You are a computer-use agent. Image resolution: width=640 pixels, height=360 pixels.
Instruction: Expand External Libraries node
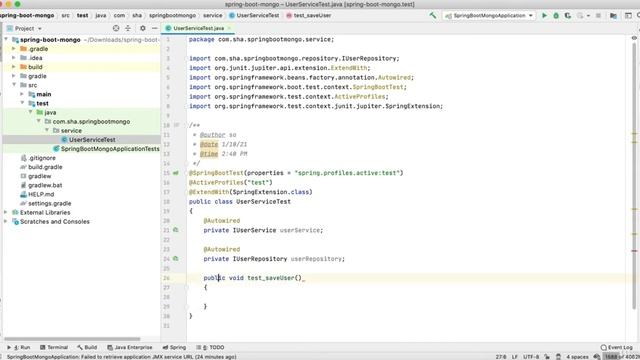pyautogui.click(x=6, y=213)
